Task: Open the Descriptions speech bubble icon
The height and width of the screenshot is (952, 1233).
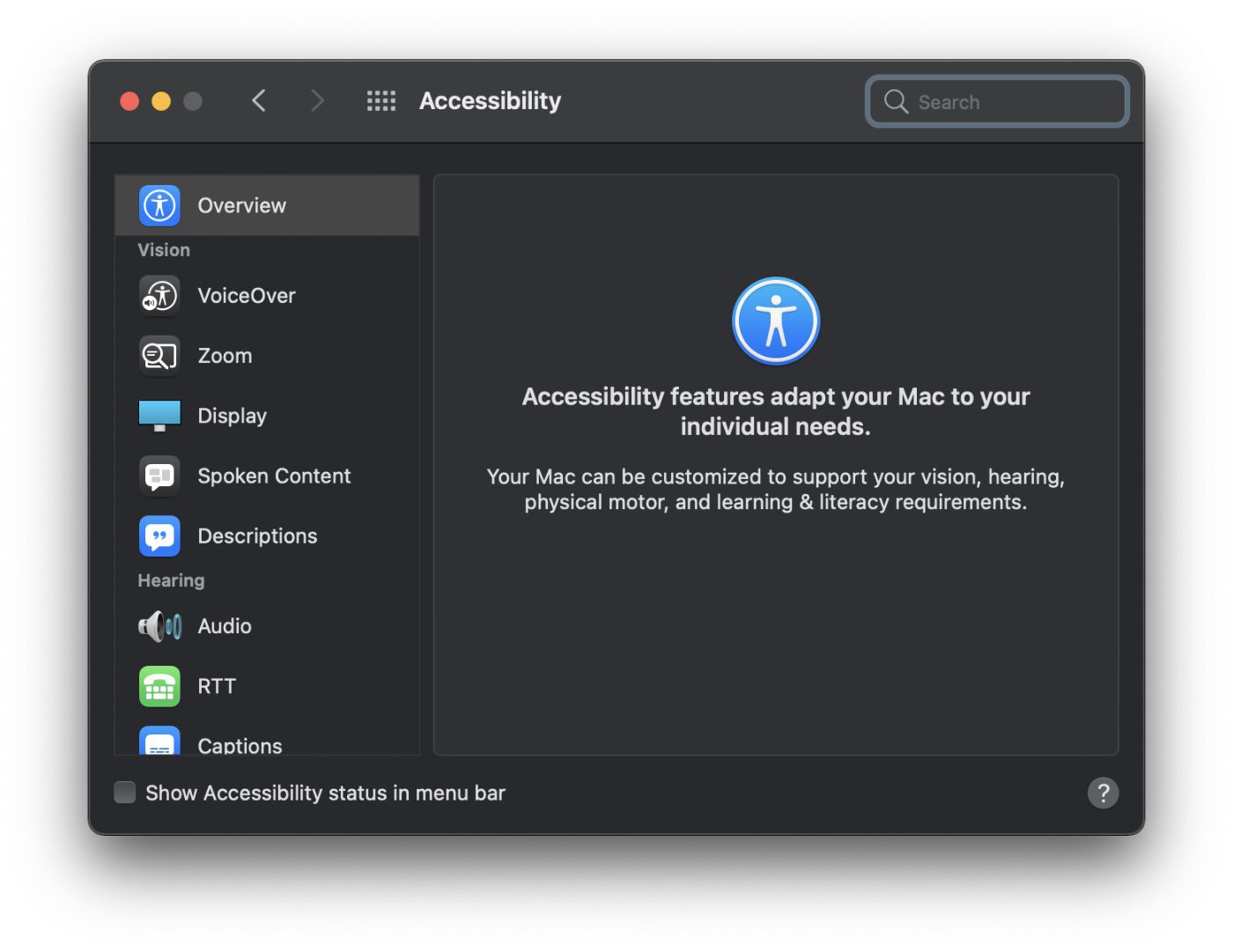Action: tap(159, 536)
